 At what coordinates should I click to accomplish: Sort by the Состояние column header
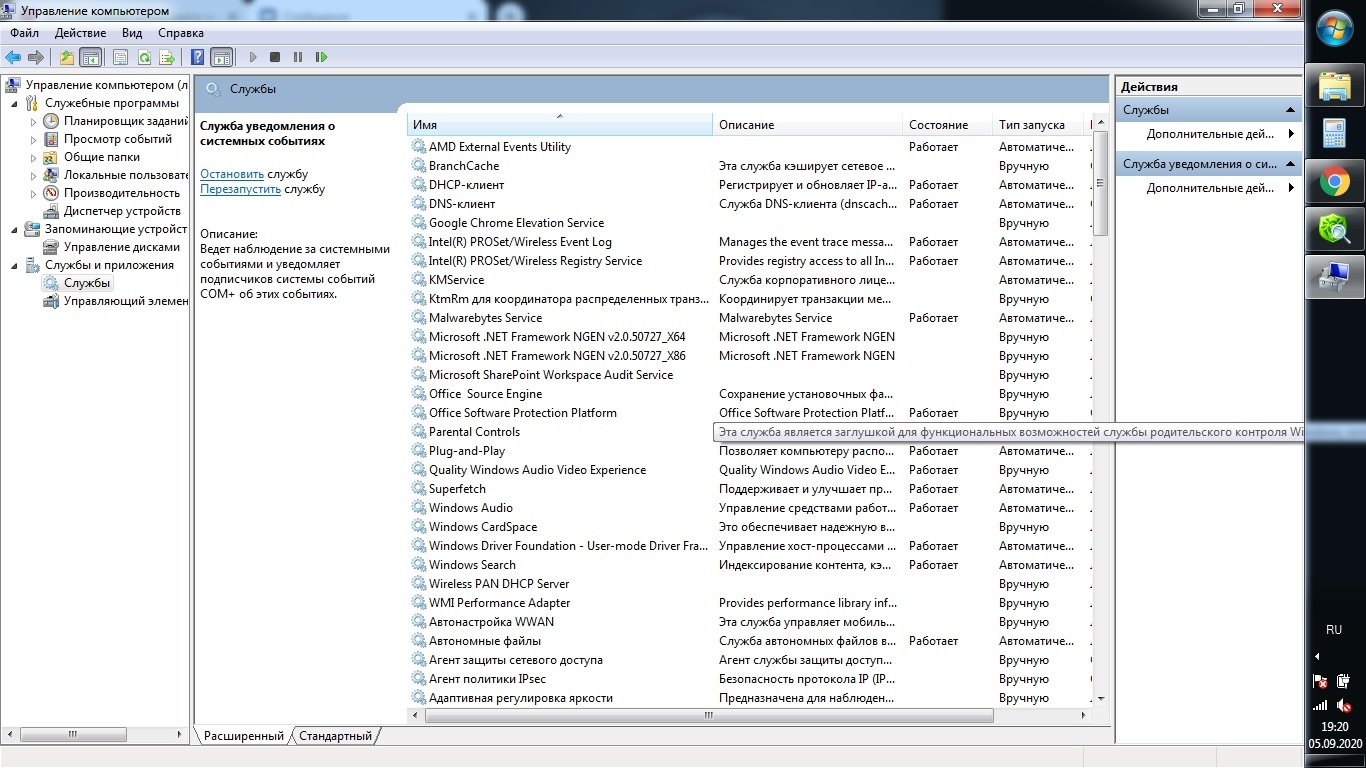click(x=948, y=125)
